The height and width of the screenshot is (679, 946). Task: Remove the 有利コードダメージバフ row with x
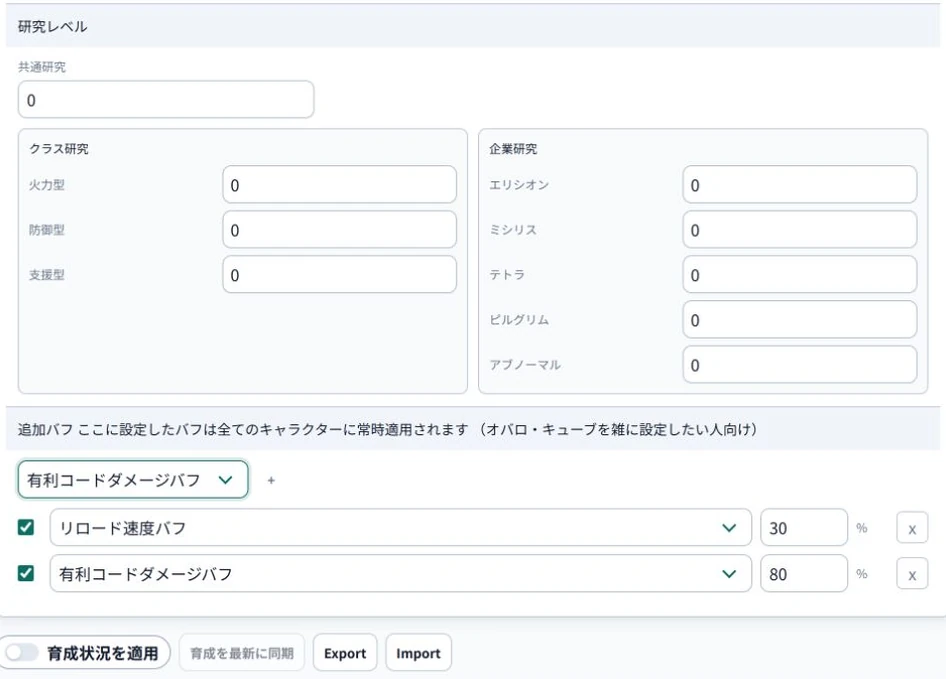[912, 574]
